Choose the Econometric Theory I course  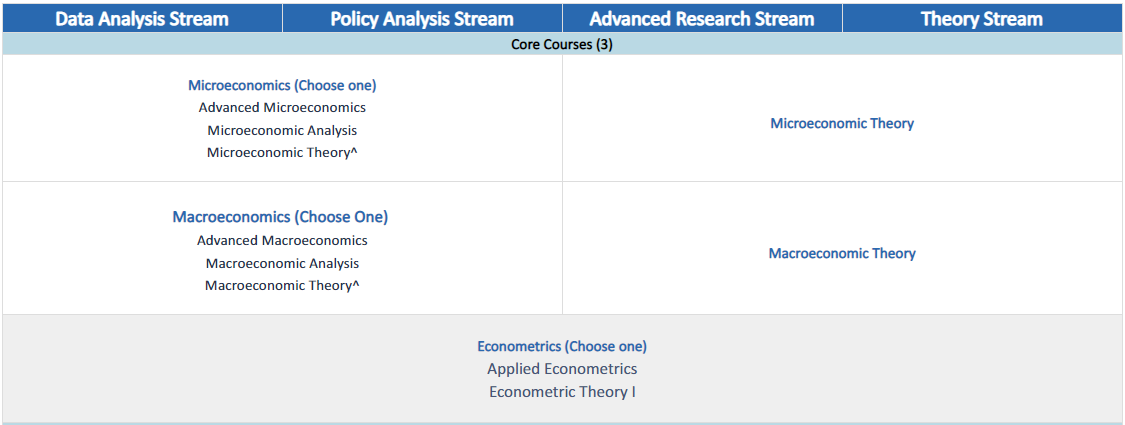(x=562, y=391)
